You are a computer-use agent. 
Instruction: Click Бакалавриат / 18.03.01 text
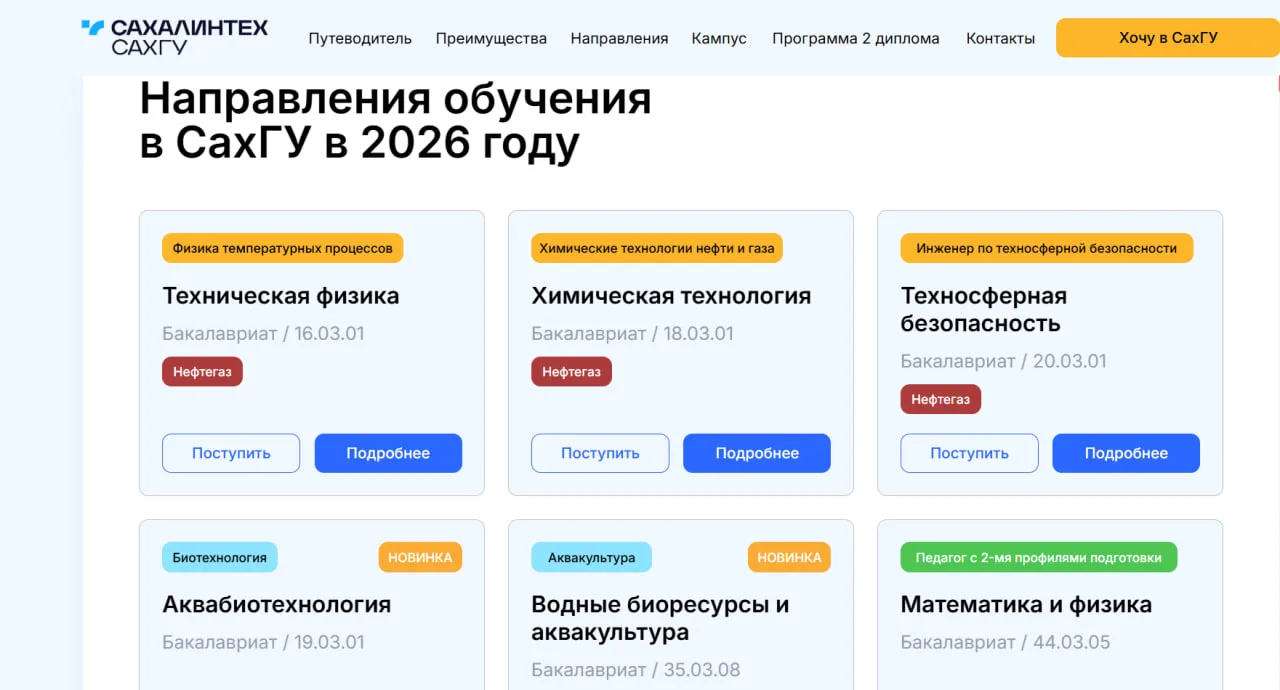coord(632,334)
